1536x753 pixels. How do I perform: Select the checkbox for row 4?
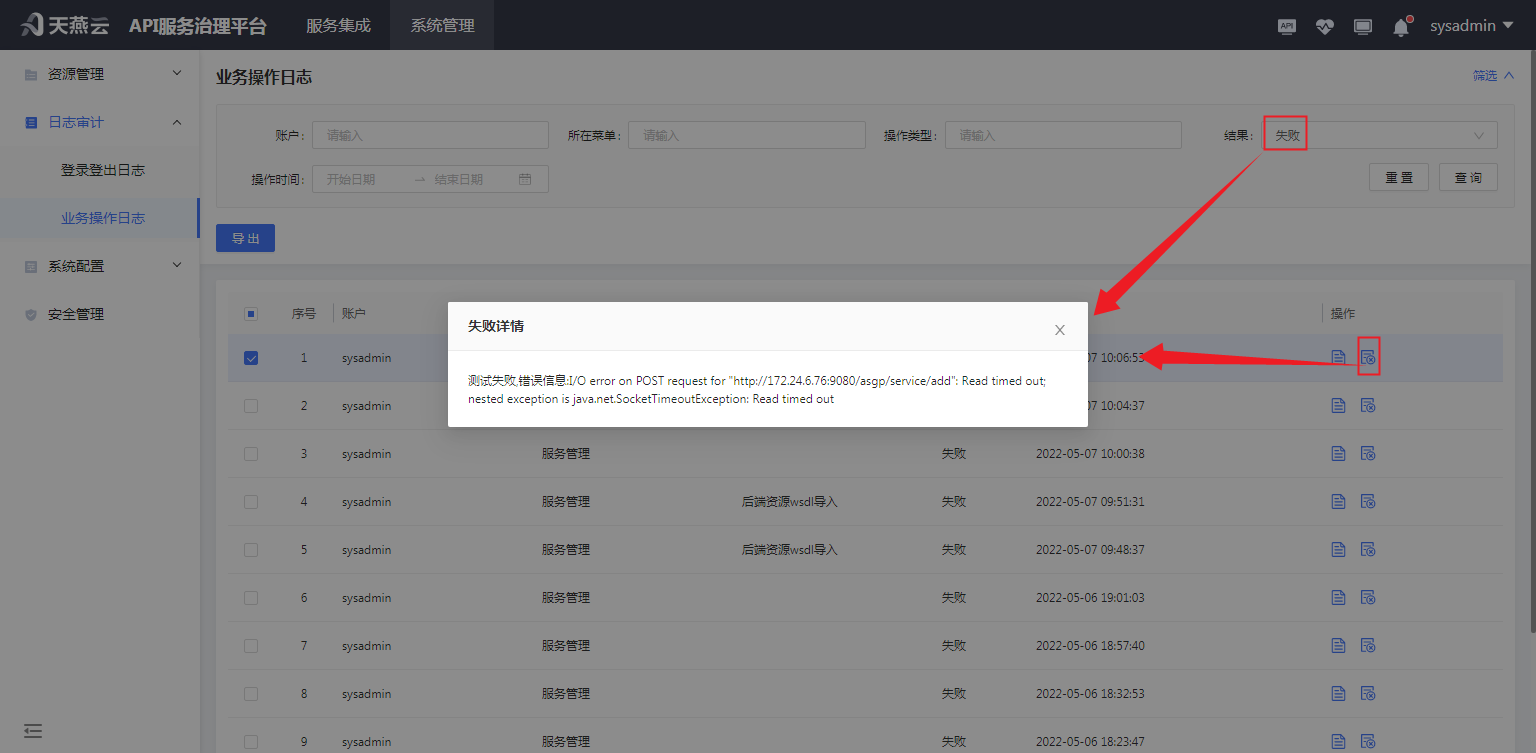pos(250,501)
